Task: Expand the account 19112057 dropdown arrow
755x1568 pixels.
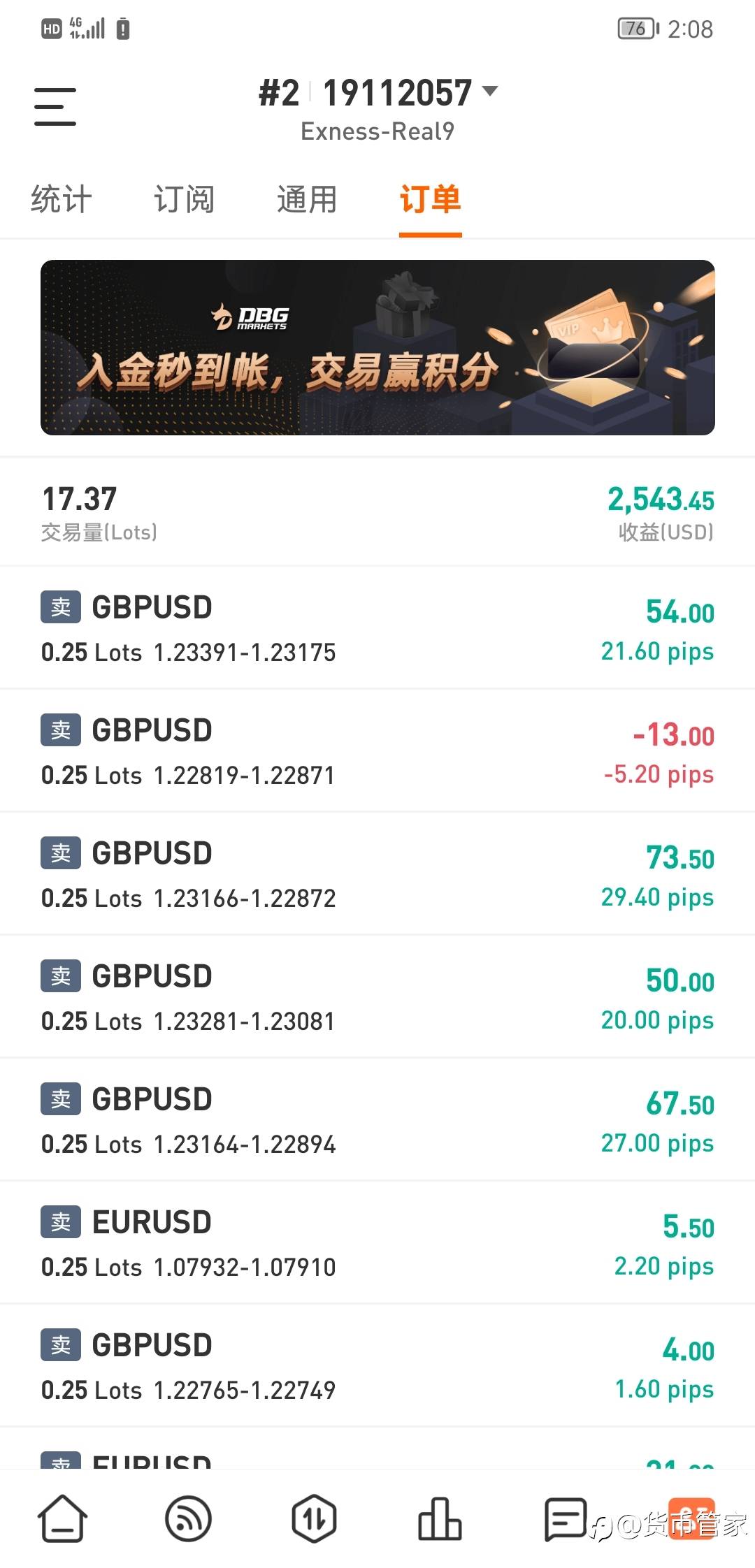Action: coord(491,92)
